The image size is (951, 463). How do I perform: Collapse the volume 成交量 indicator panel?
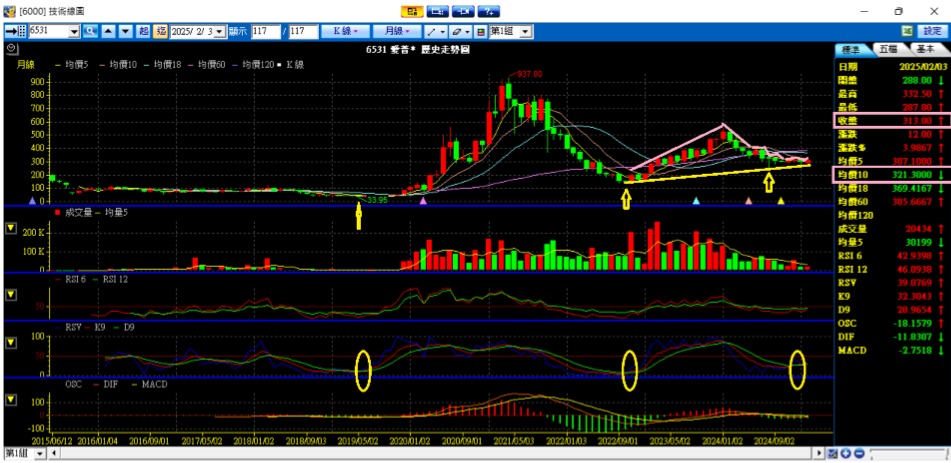(x=11, y=228)
